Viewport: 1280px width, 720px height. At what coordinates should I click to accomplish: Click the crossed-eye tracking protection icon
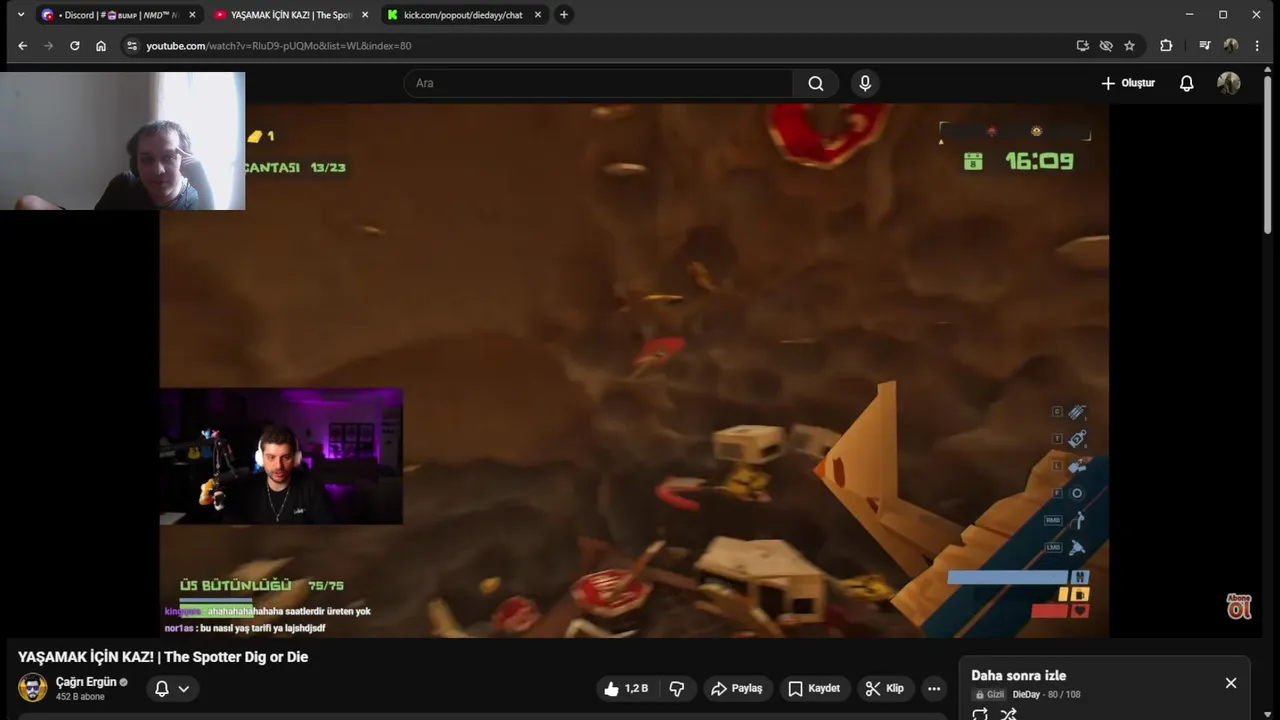(1106, 46)
